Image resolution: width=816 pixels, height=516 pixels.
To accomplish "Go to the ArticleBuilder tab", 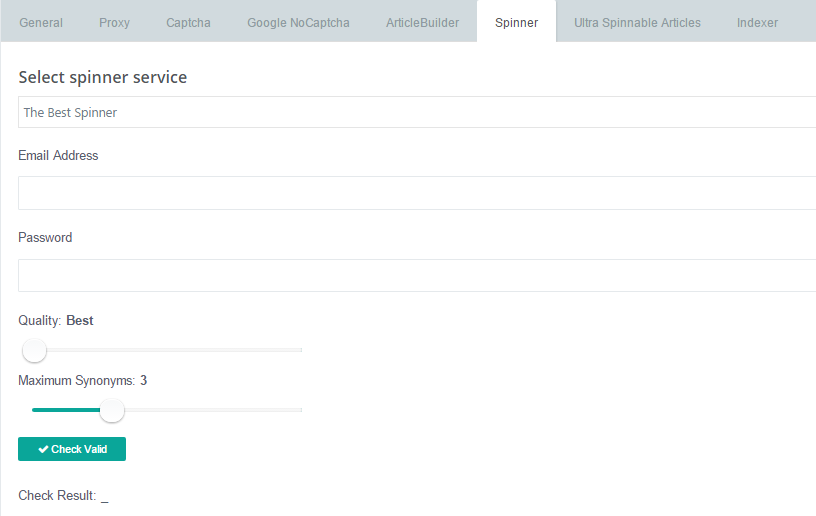I will point(423,23).
